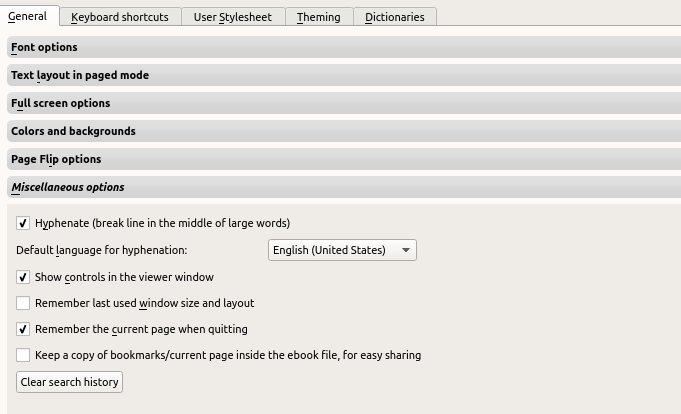This screenshot has height=414, width=681.
Task: Expand Text layout in paged mode section
Action: click(x=344, y=75)
